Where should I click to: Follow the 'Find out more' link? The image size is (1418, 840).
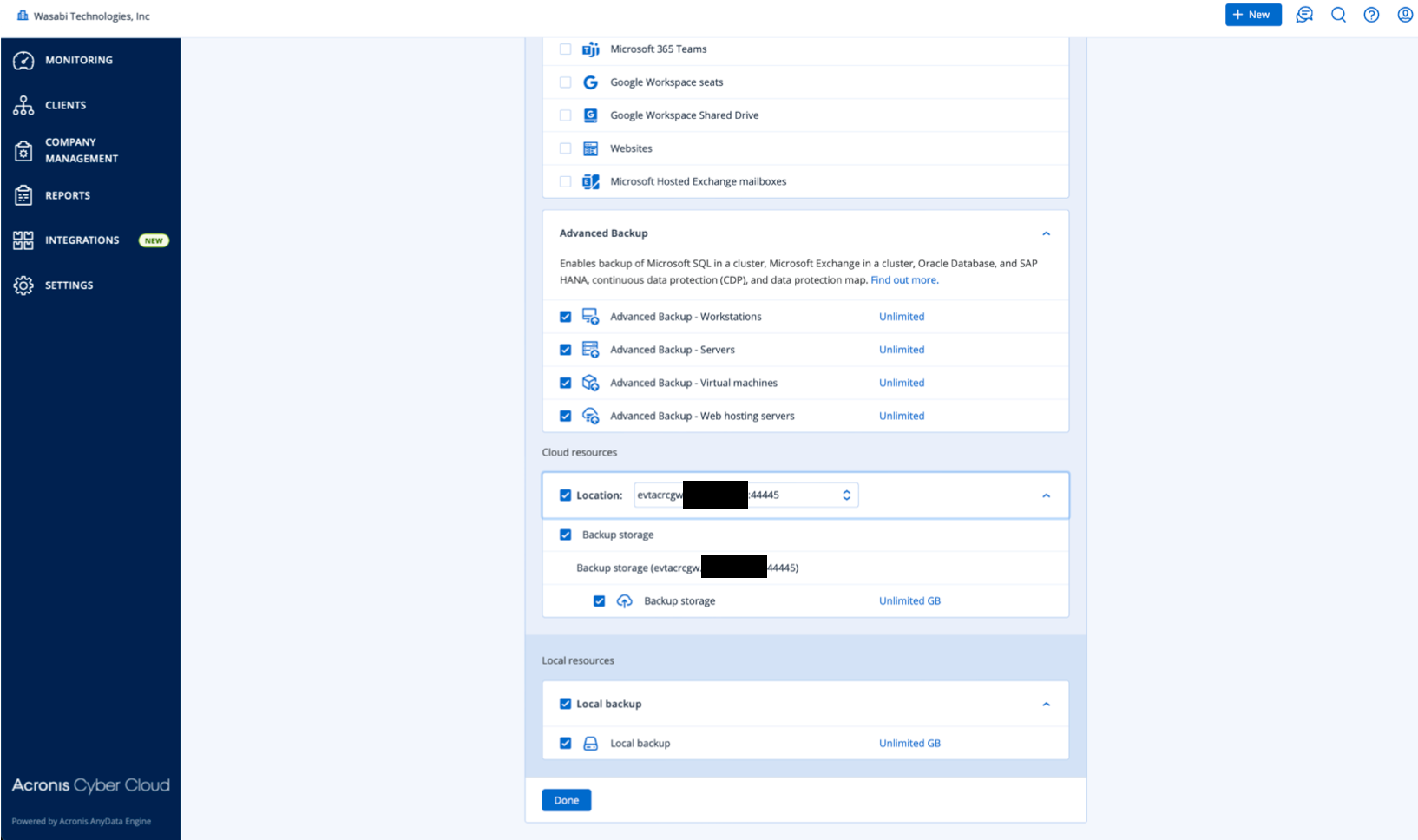pos(903,280)
